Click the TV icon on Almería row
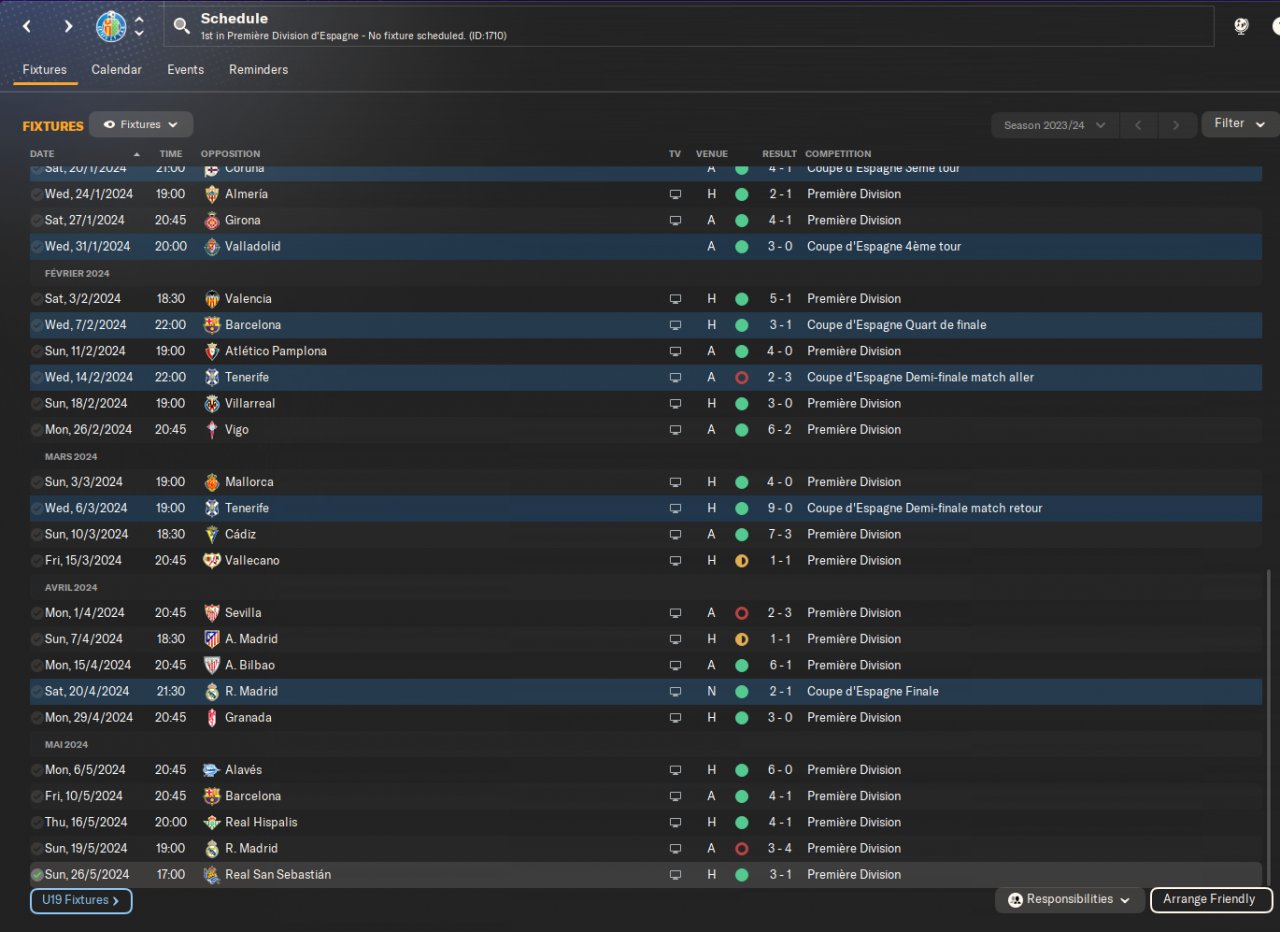This screenshot has width=1280, height=932. 675,194
